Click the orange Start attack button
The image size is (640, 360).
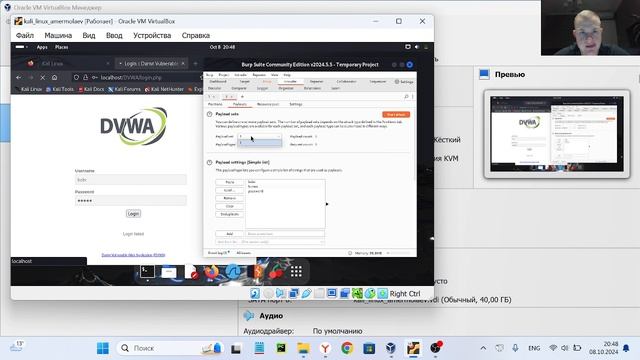(x=396, y=115)
